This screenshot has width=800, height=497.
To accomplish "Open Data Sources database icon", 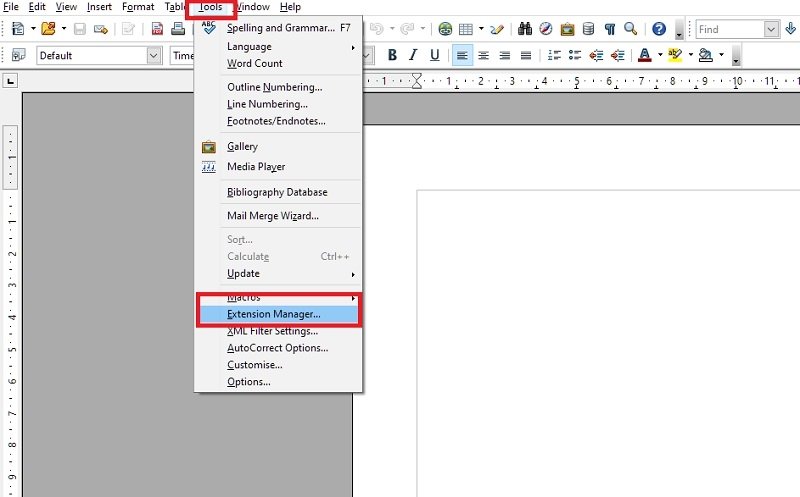I will coord(588,29).
